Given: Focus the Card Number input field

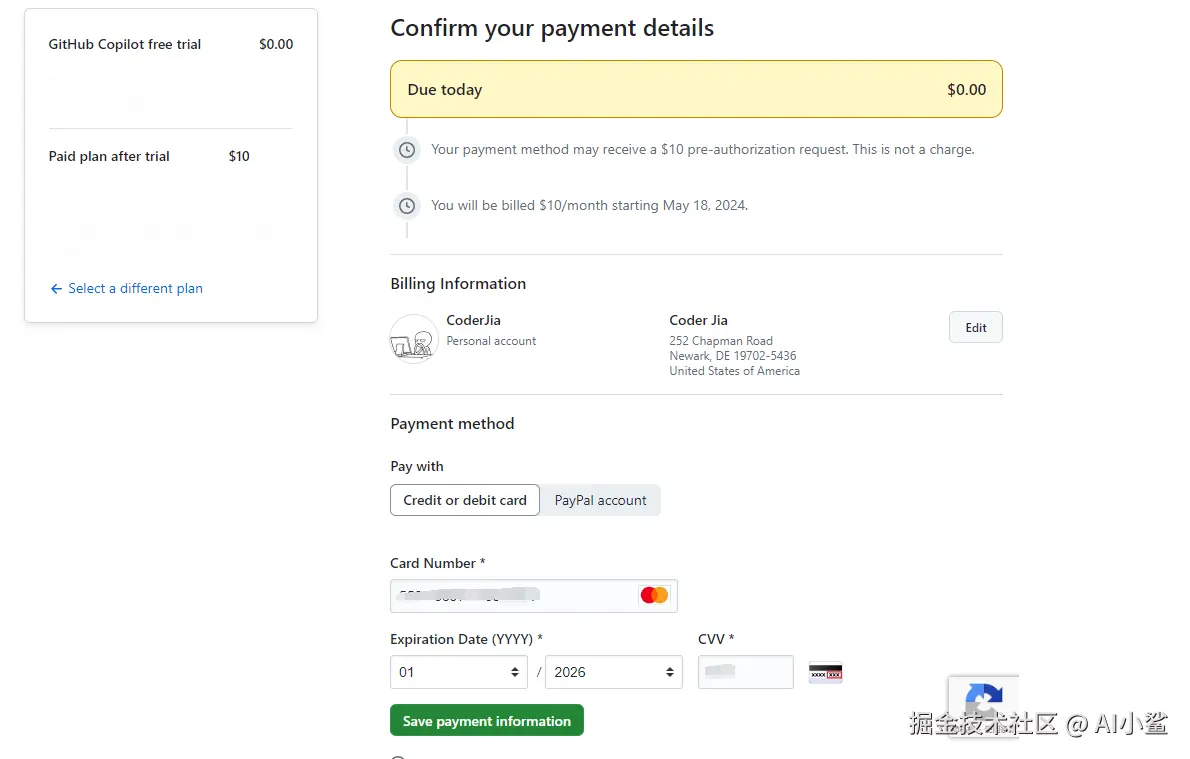Looking at the screenshot, I should click(510, 596).
